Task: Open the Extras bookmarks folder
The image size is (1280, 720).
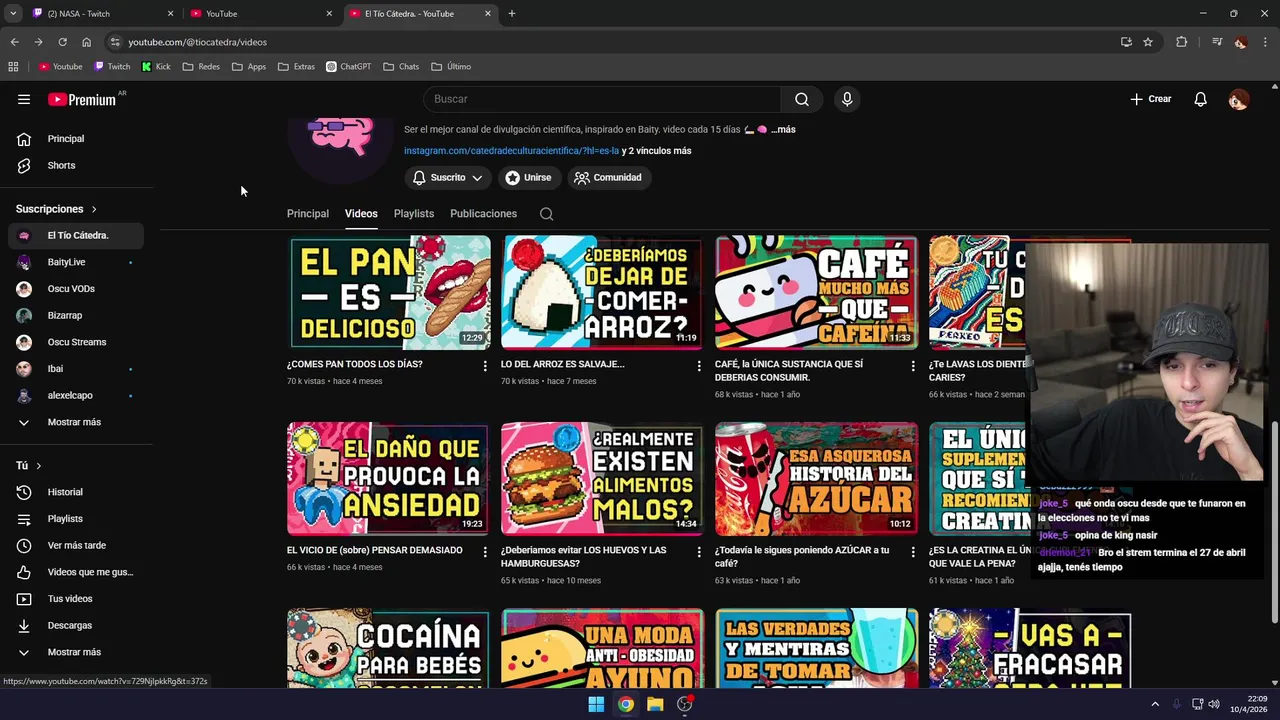Action: coord(296,67)
